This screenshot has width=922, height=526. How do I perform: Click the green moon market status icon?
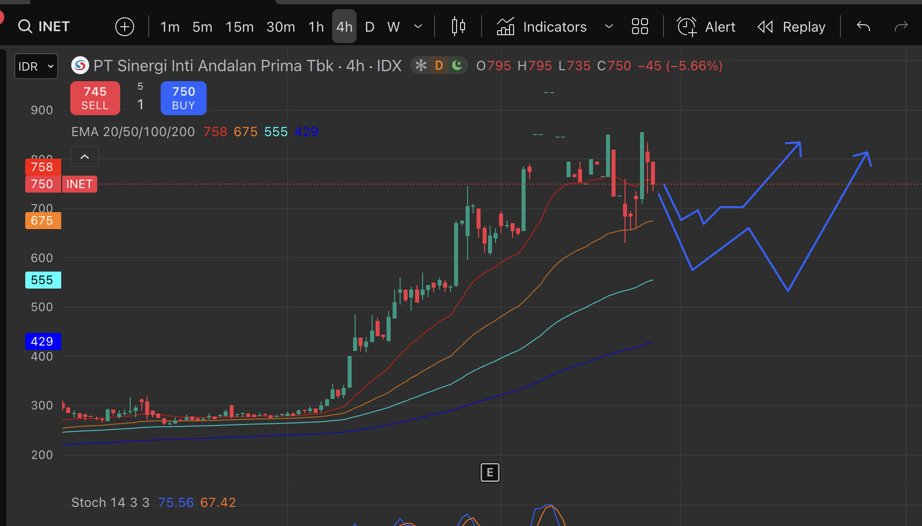[457, 66]
